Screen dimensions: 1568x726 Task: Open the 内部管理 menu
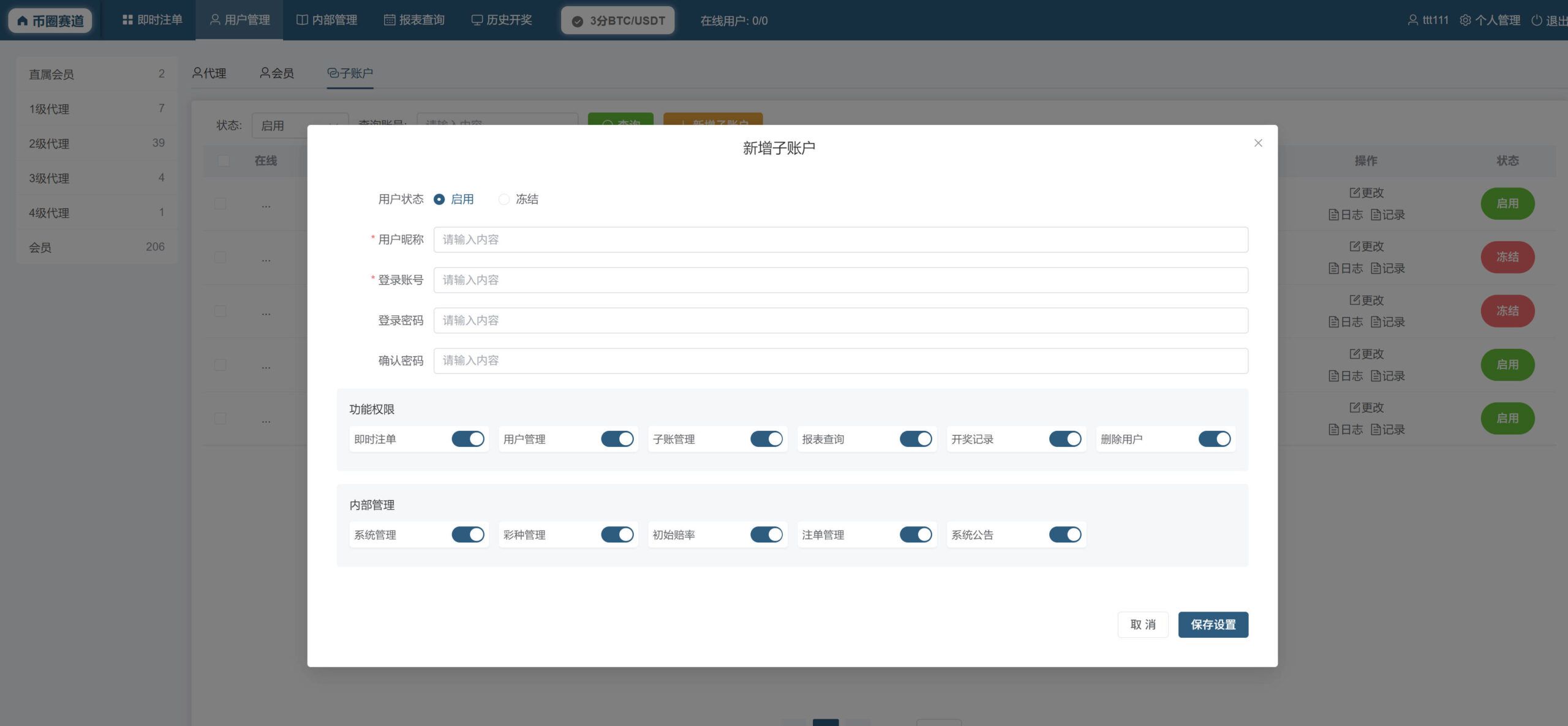(x=327, y=20)
